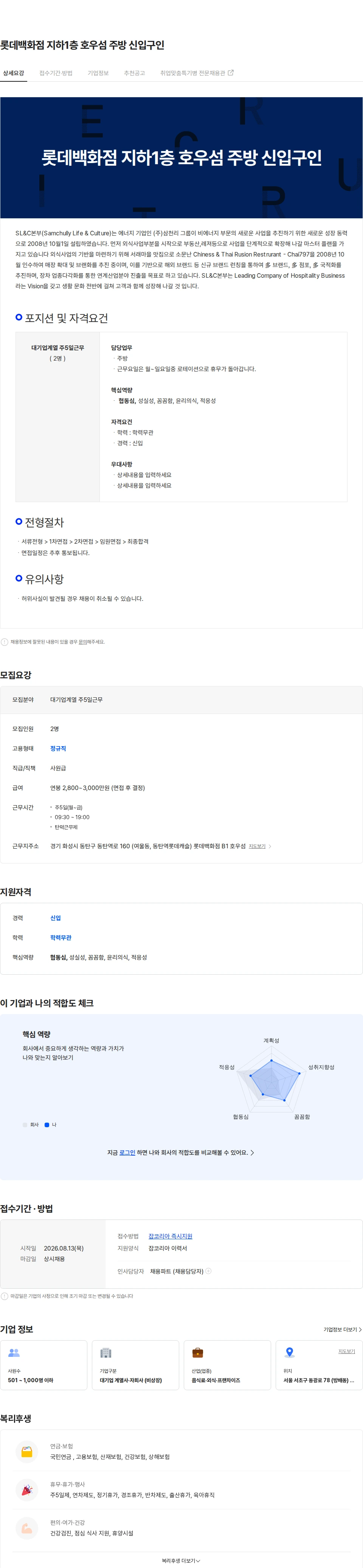Expand 복리후생 더보기

point(181,1560)
